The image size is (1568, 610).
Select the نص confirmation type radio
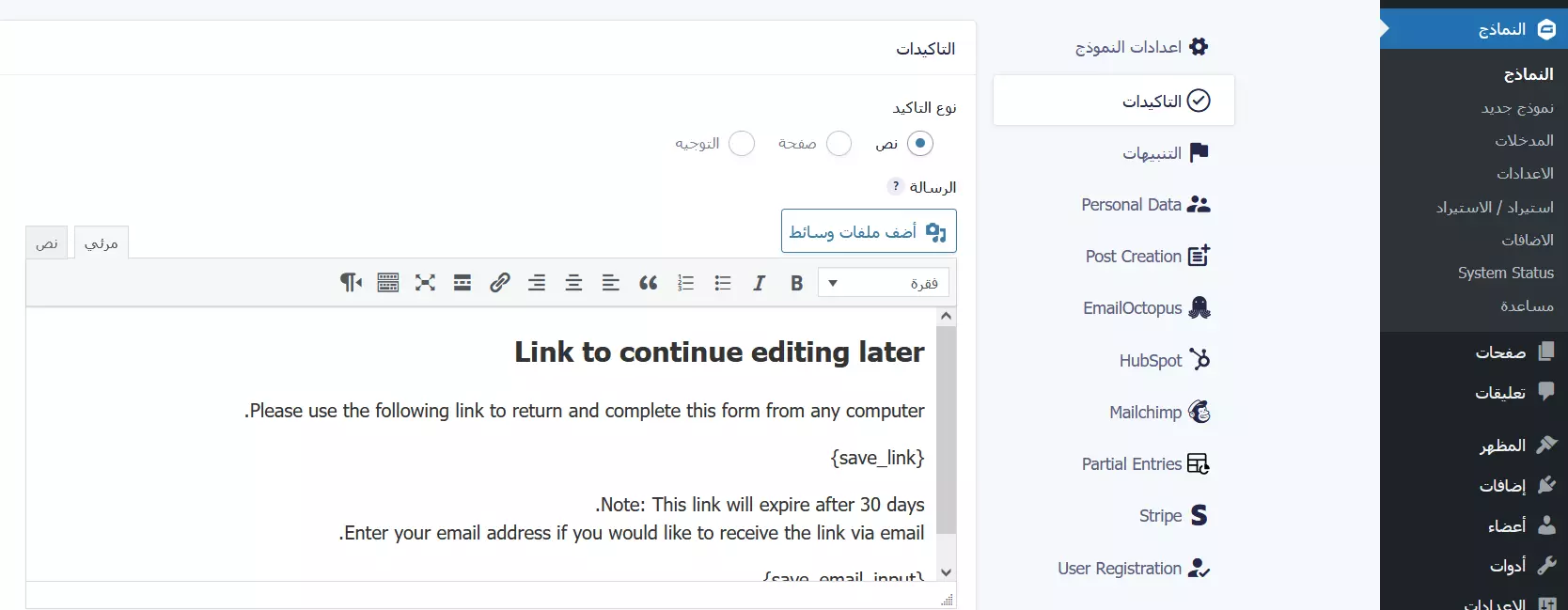919,144
